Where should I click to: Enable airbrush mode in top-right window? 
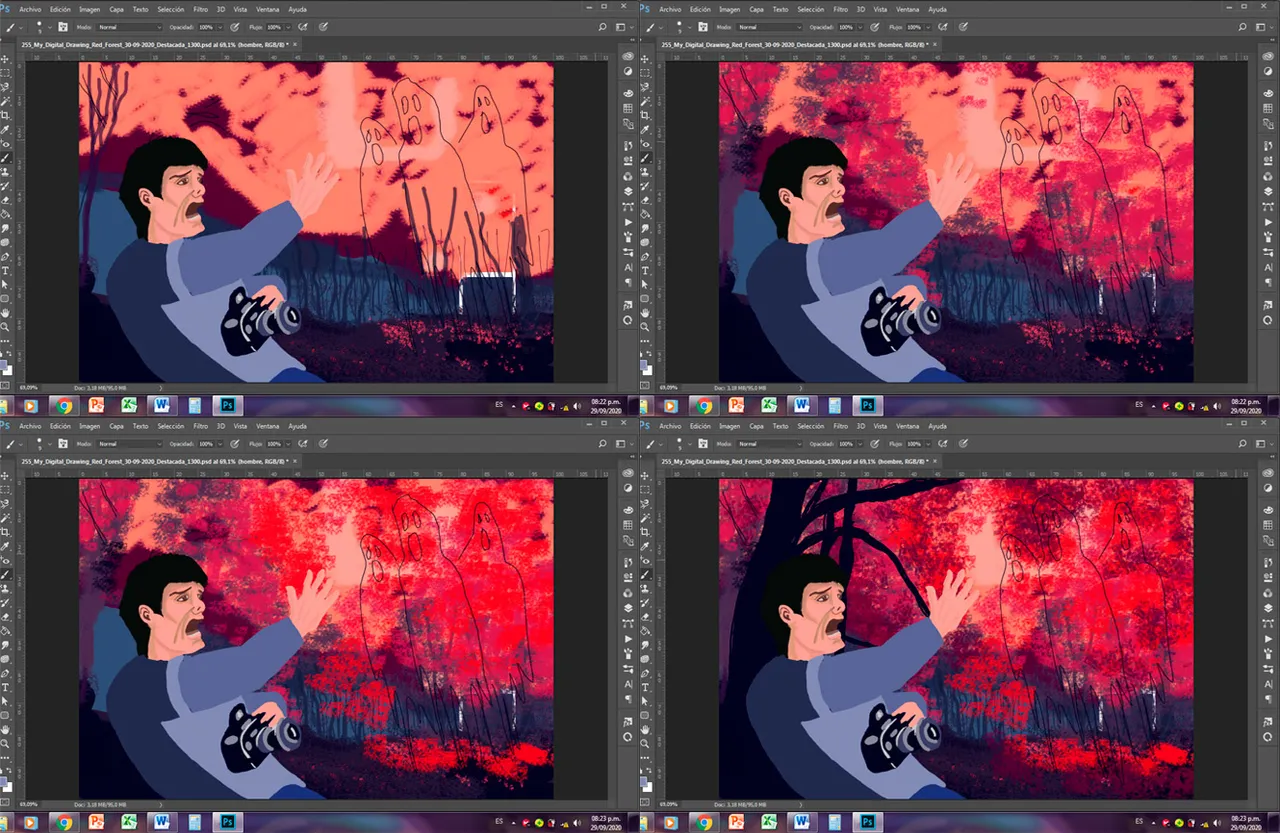click(943, 27)
